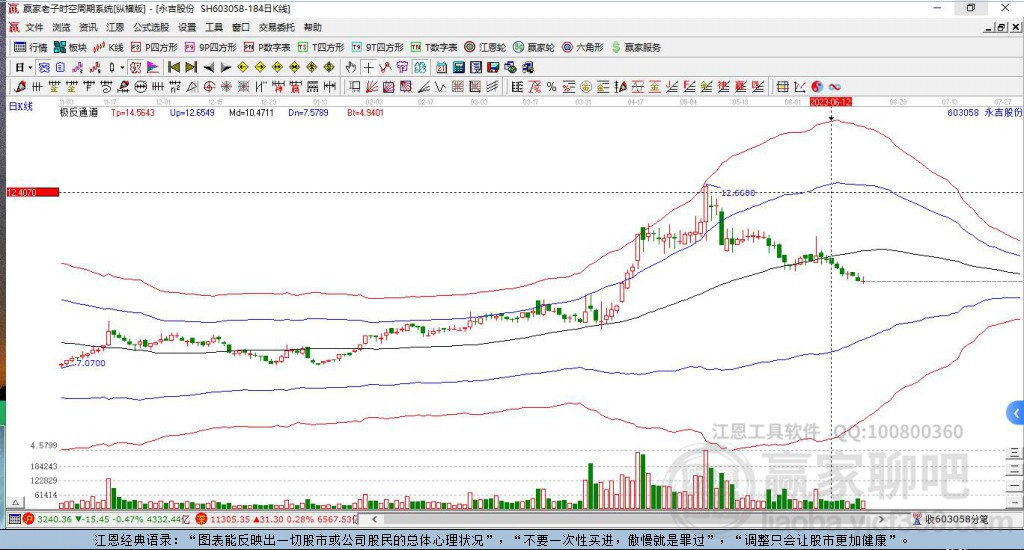Click the first yellow diamond arrow icon
This screenshot has width=1024, height=550.
click(x=243, y=67)
